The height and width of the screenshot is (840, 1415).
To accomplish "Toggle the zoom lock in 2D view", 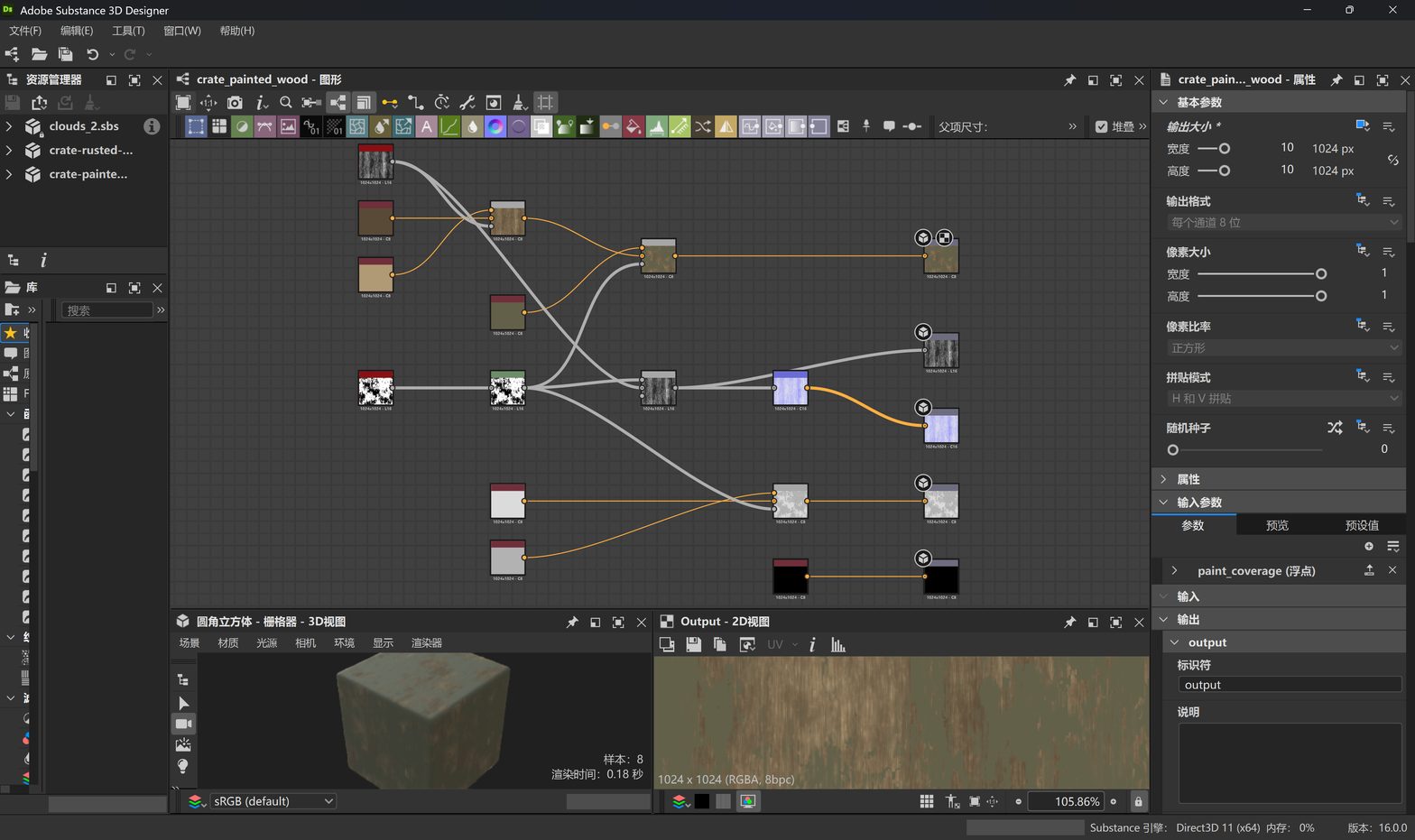I will coord(1138,801).
